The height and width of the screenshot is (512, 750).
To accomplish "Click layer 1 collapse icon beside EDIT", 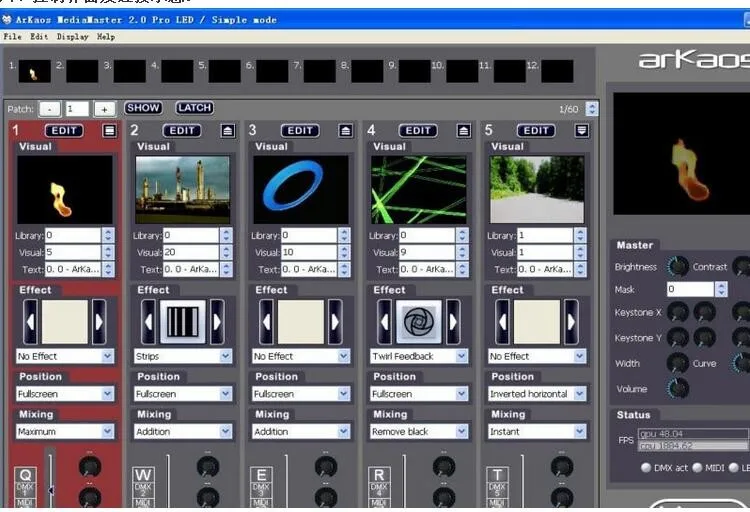I will coord(110,131).
